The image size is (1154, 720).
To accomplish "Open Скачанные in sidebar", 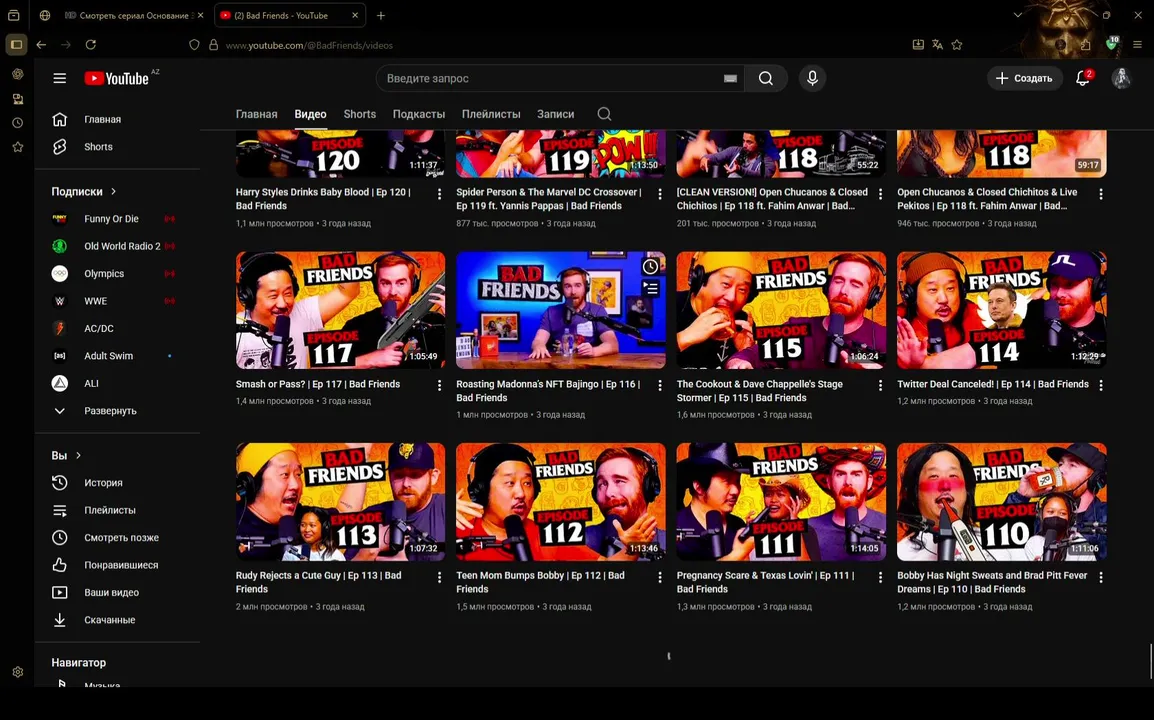I will (109, 620).
